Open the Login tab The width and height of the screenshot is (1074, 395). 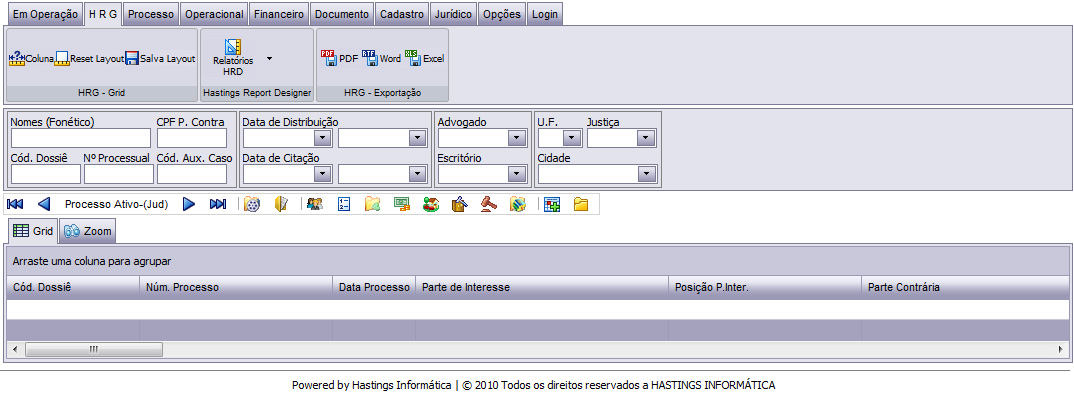pyautogui.click(x=545, y=14)
